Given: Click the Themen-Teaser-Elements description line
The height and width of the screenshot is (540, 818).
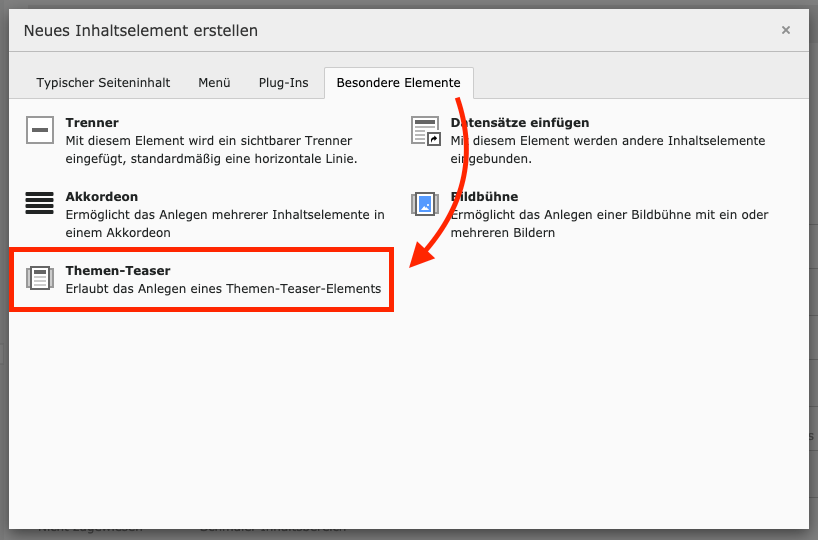Looking at the screenshot, I should [223, 289].
